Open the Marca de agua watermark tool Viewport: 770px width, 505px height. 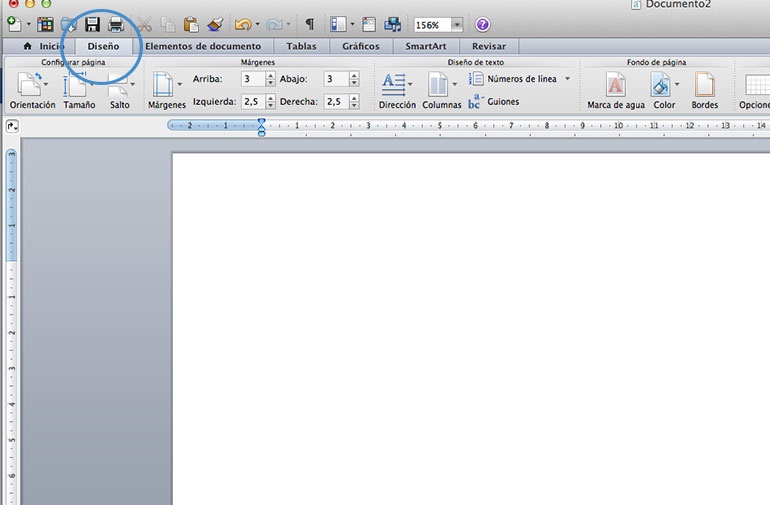click(x=616, y=90)
